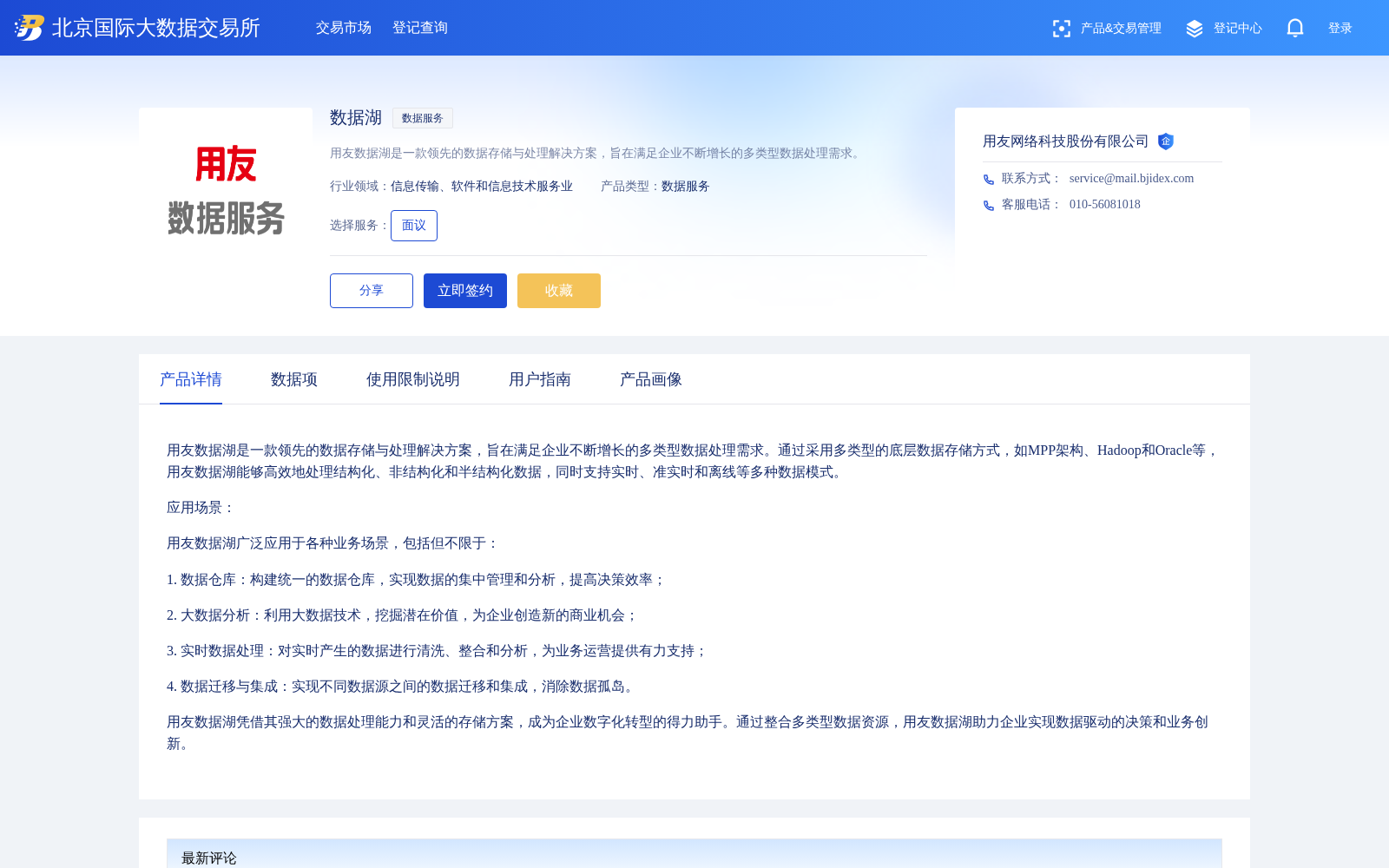
Task: Click the 分享 button
Action: [x=372, y=291]
